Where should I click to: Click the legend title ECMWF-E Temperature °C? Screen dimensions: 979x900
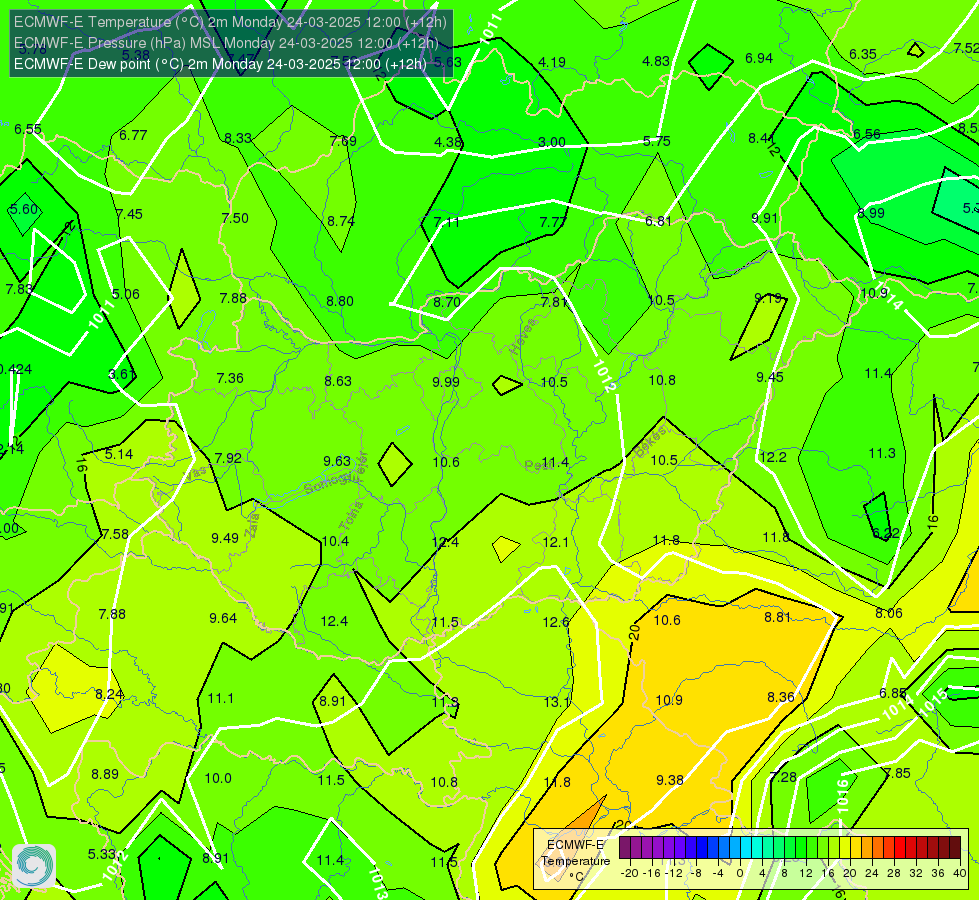pos(576,861)
